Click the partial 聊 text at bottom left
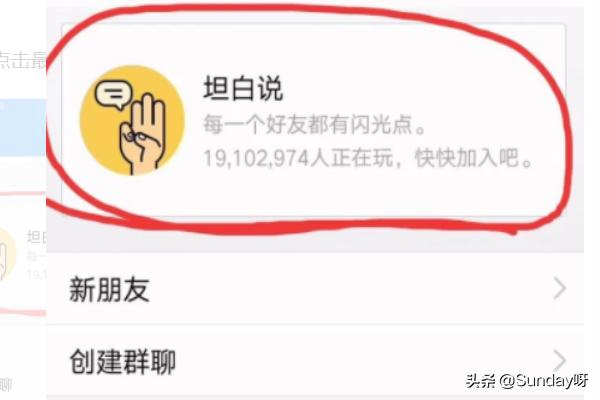 5,384
